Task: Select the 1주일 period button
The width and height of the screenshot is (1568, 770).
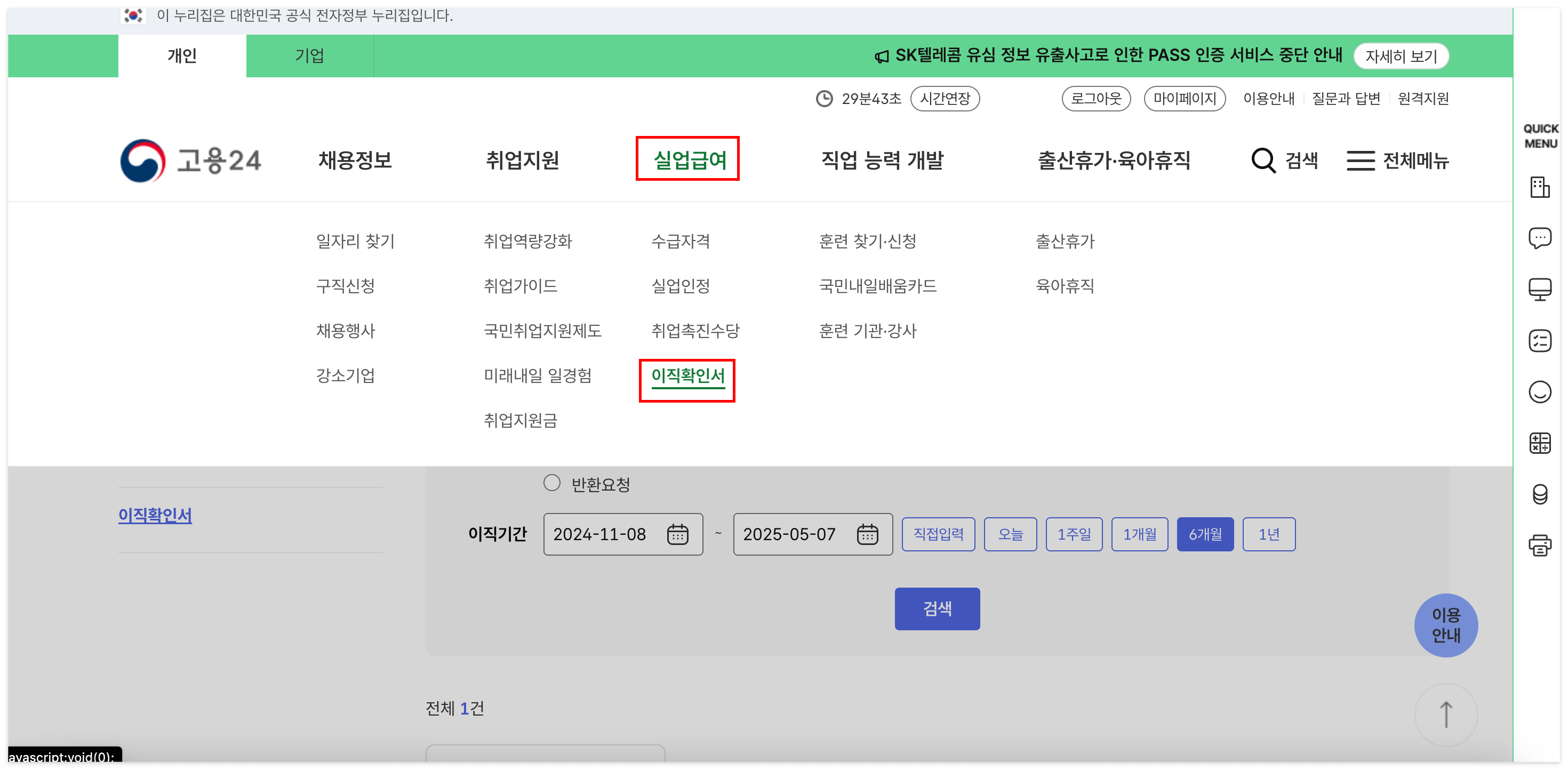Action: (x=1074, y=534)
